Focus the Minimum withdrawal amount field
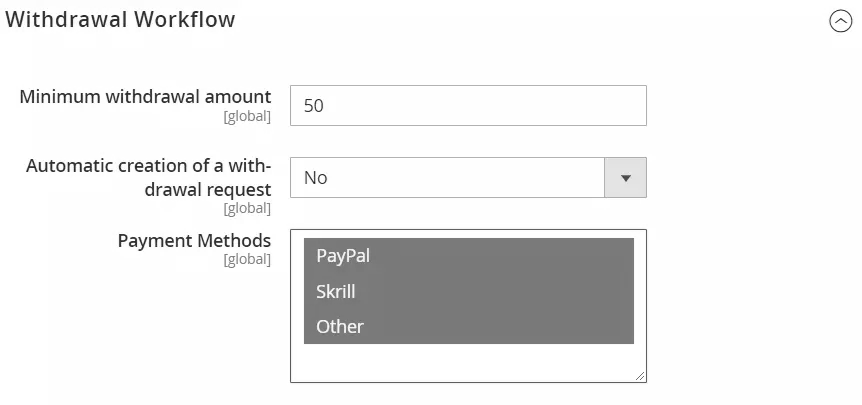Screen dimensions: 862x405 click(468, 105)
